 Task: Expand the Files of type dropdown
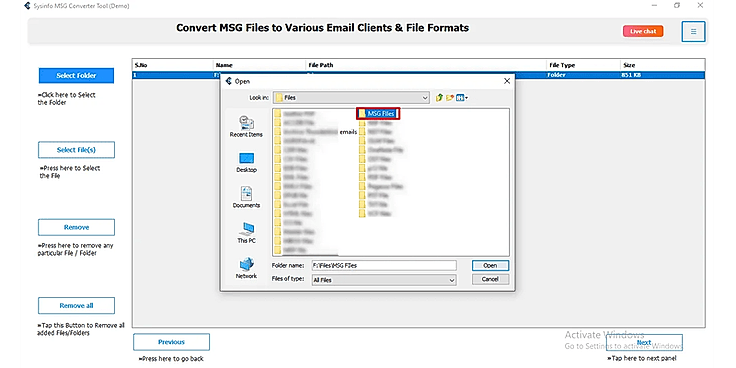point(452,280)
